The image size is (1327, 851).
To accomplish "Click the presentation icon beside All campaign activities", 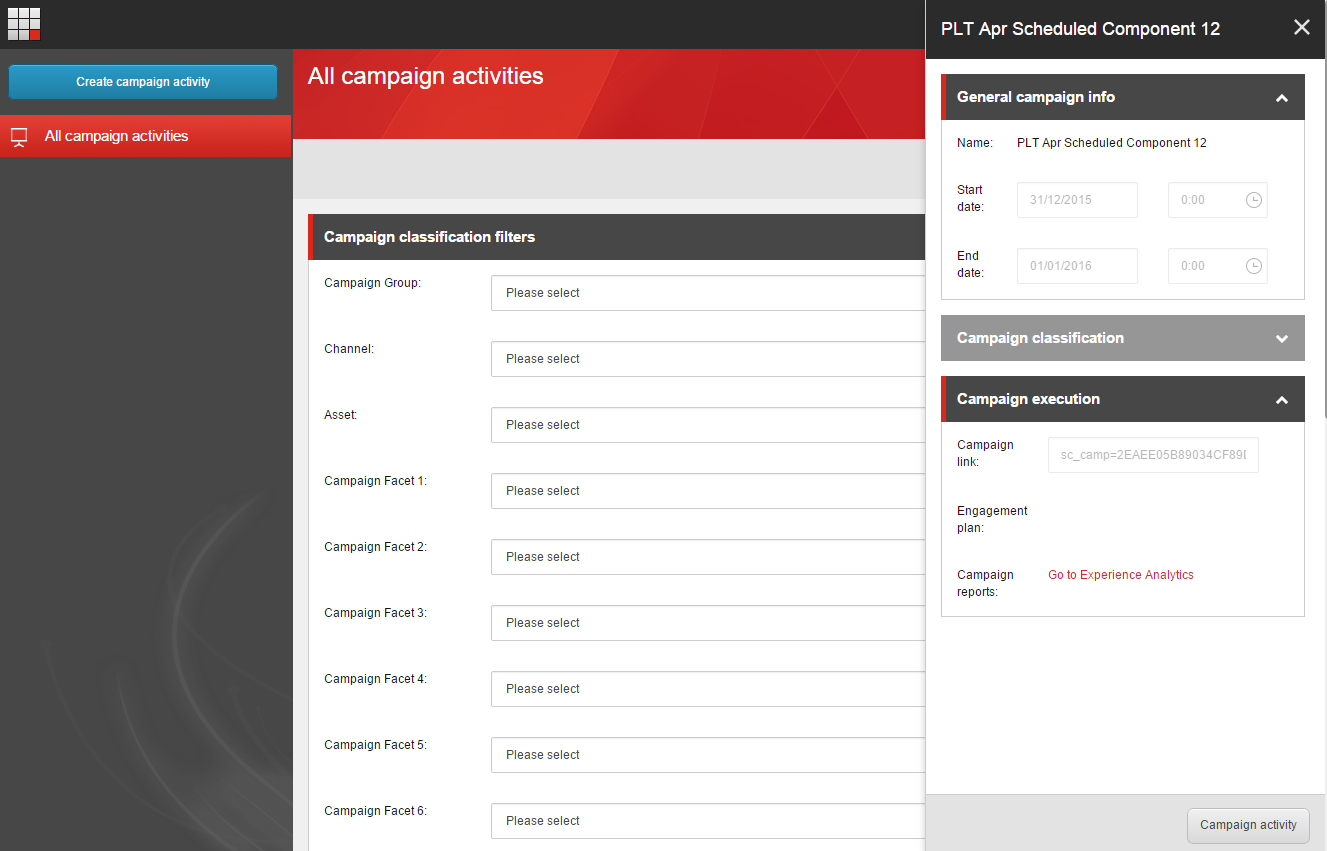I will pos(19,137).
